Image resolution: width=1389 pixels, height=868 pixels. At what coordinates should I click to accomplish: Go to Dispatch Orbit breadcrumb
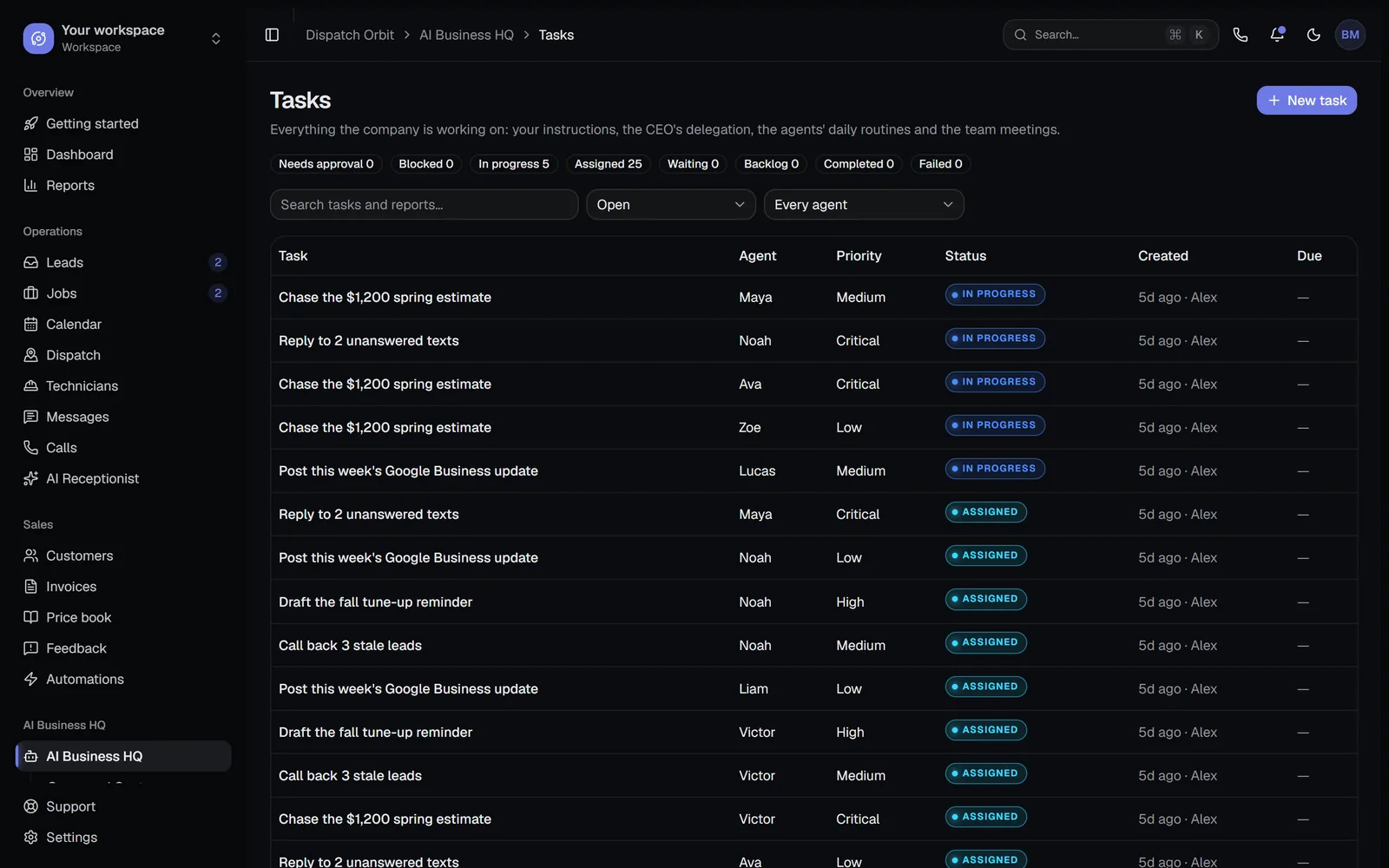(350, 35)
